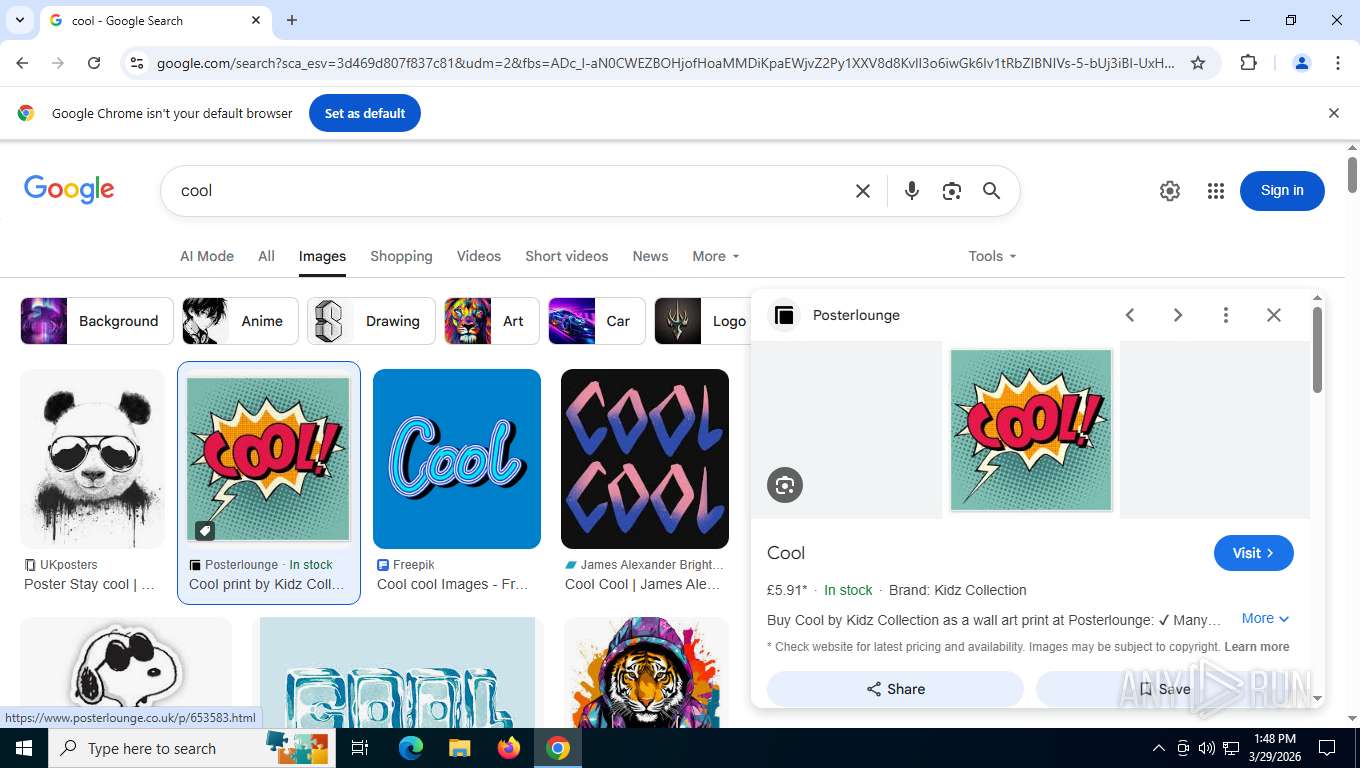The height and width of the screenshot is (768, 1360).
Task: Open the large COOL! preview image
Action: point(1031,430)
